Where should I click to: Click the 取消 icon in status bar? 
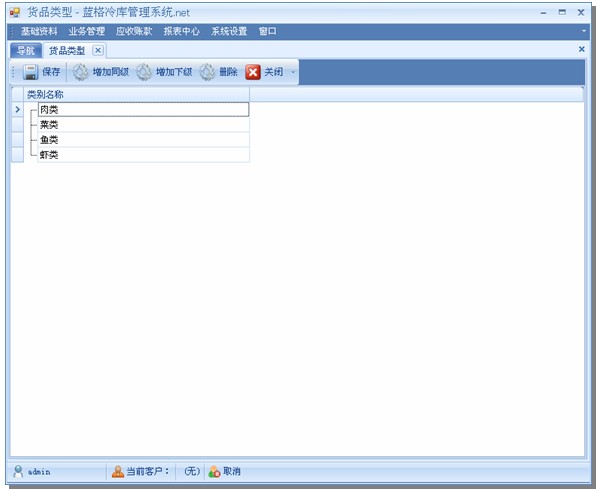tap(214, 471)
